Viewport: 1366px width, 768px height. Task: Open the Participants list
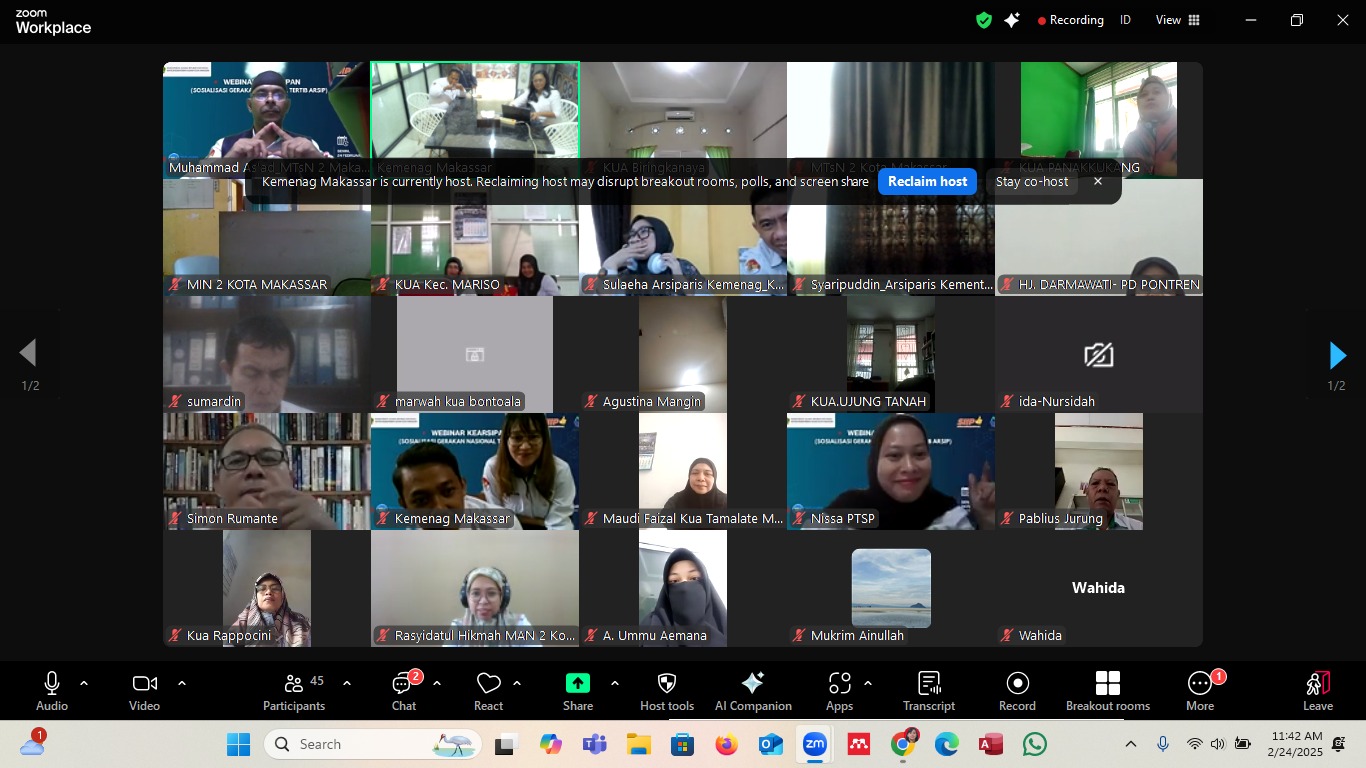[293, 690]
